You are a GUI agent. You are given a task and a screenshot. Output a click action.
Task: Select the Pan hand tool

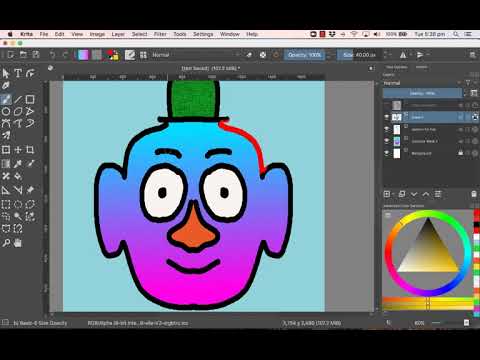(18, 243)
